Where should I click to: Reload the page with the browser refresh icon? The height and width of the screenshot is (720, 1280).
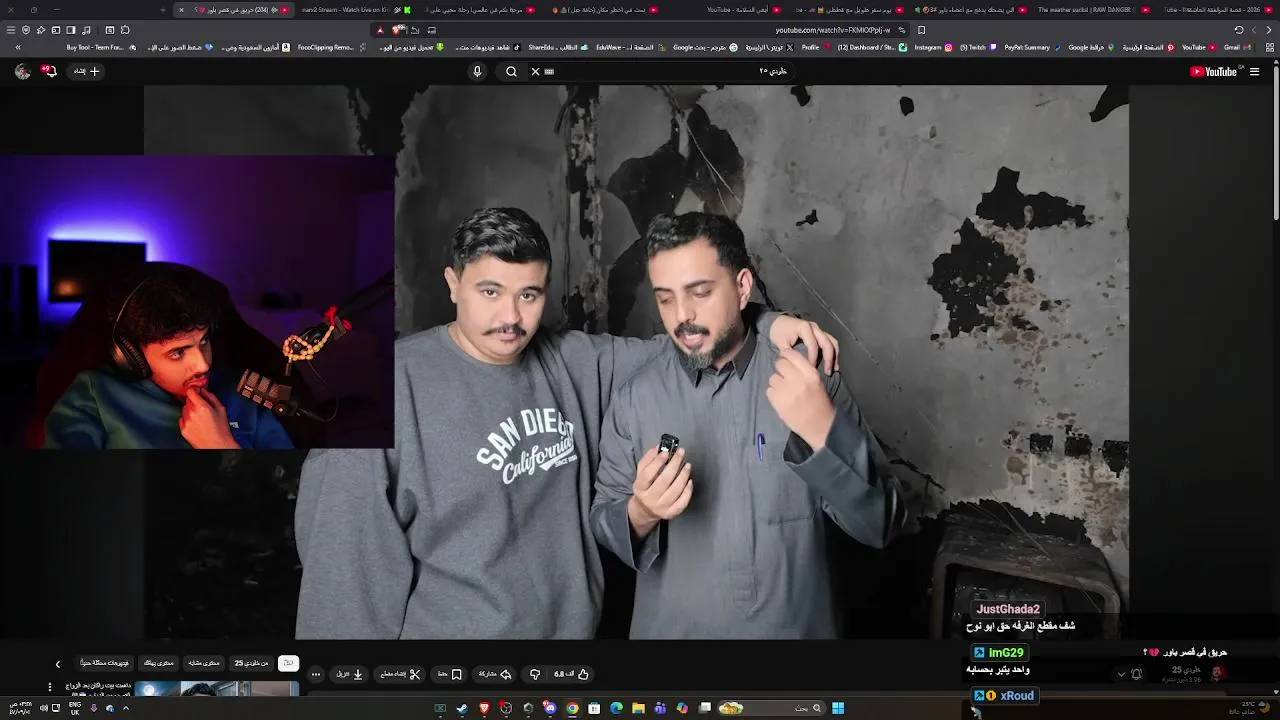pyautogui.click(x=1238, y=30)
